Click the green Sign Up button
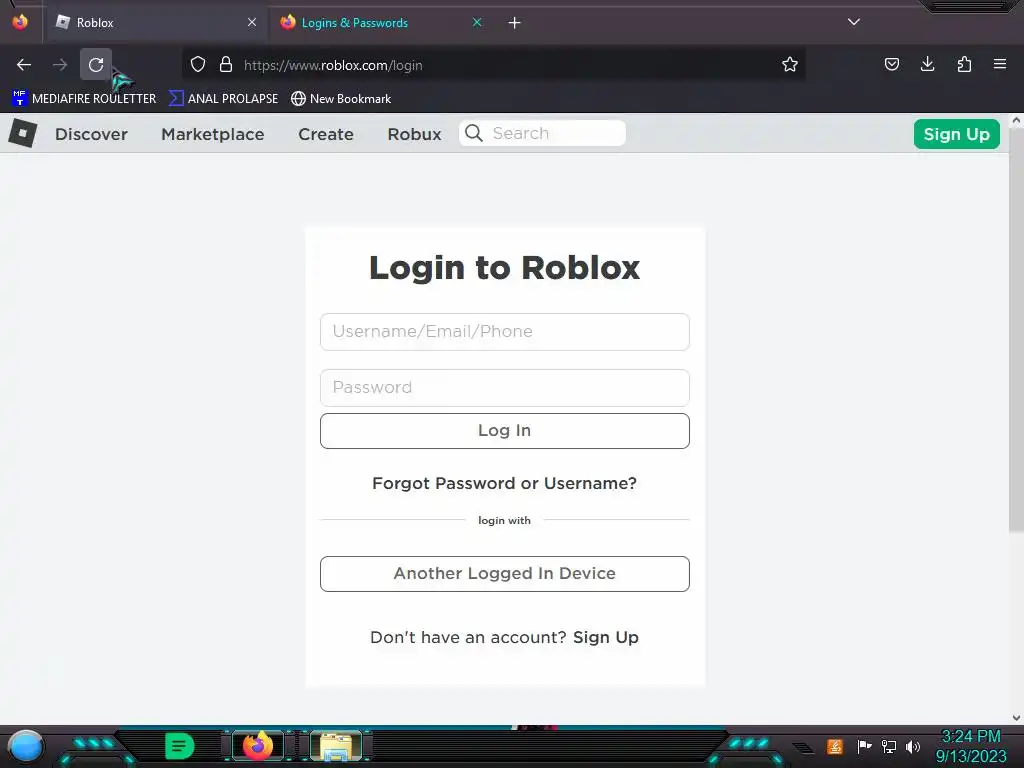Image resolution: width=1024 pixels, height=768 pixels. (957, 134)
